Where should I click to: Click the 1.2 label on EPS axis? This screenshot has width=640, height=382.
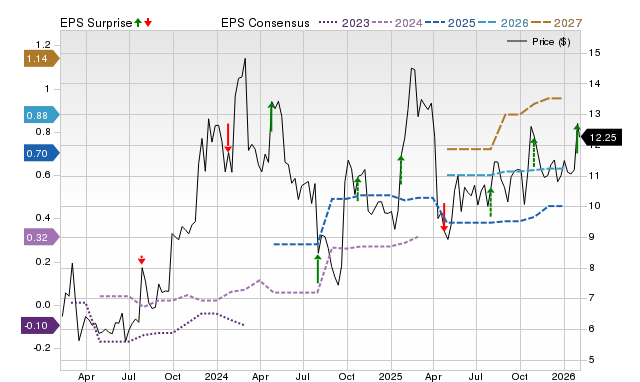pyautogui.click(x=43, y=44)
